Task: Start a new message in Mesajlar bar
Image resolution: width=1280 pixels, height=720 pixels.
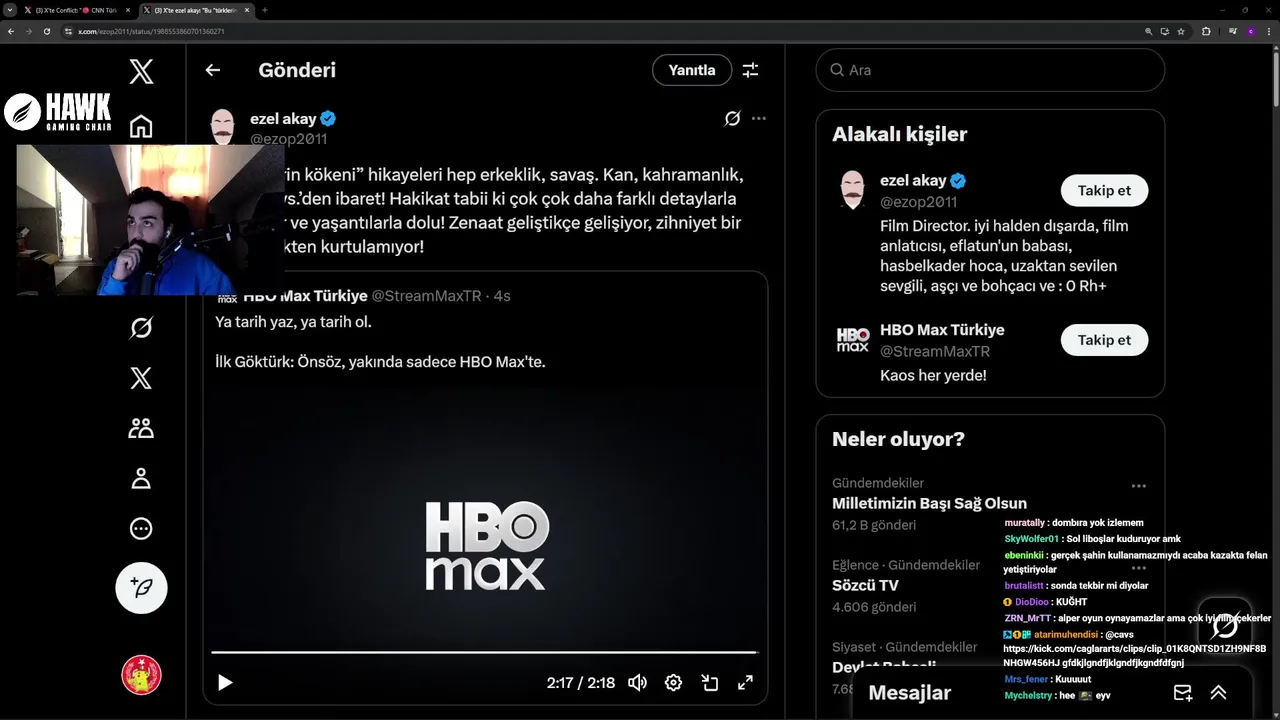Action: 1183,693
